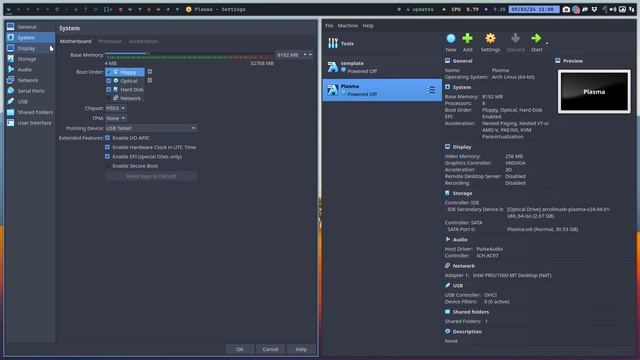Open Chipset dropdown

[116, 108]
